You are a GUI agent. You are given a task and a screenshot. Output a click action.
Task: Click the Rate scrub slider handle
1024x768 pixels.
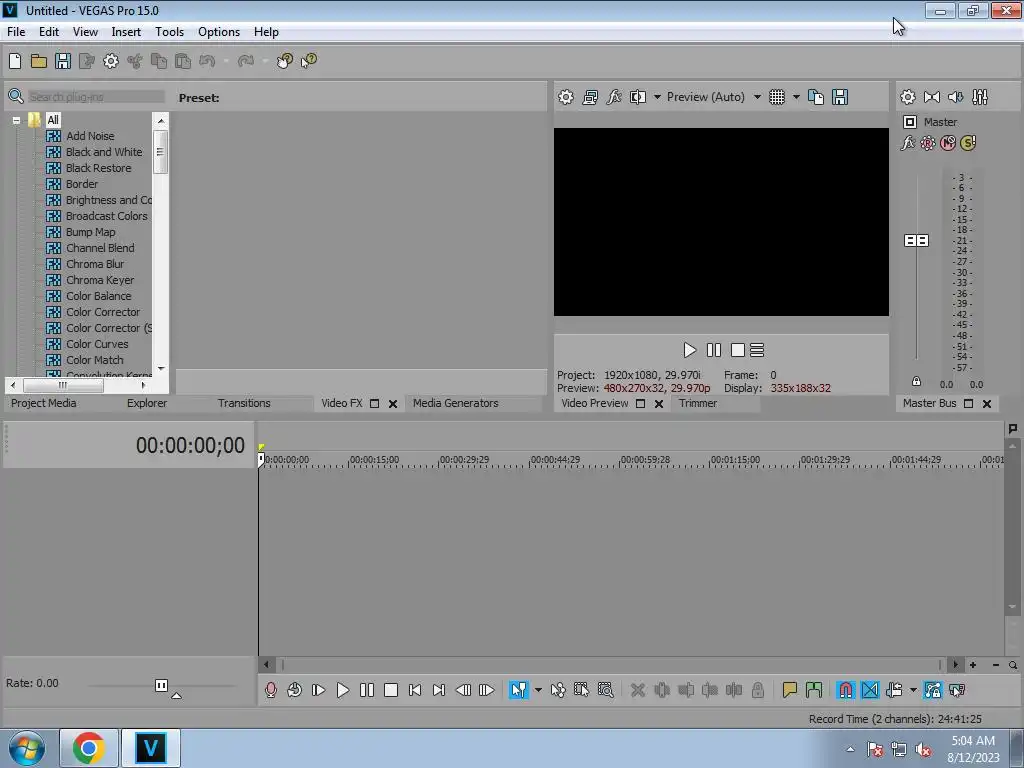coord(161,686)
